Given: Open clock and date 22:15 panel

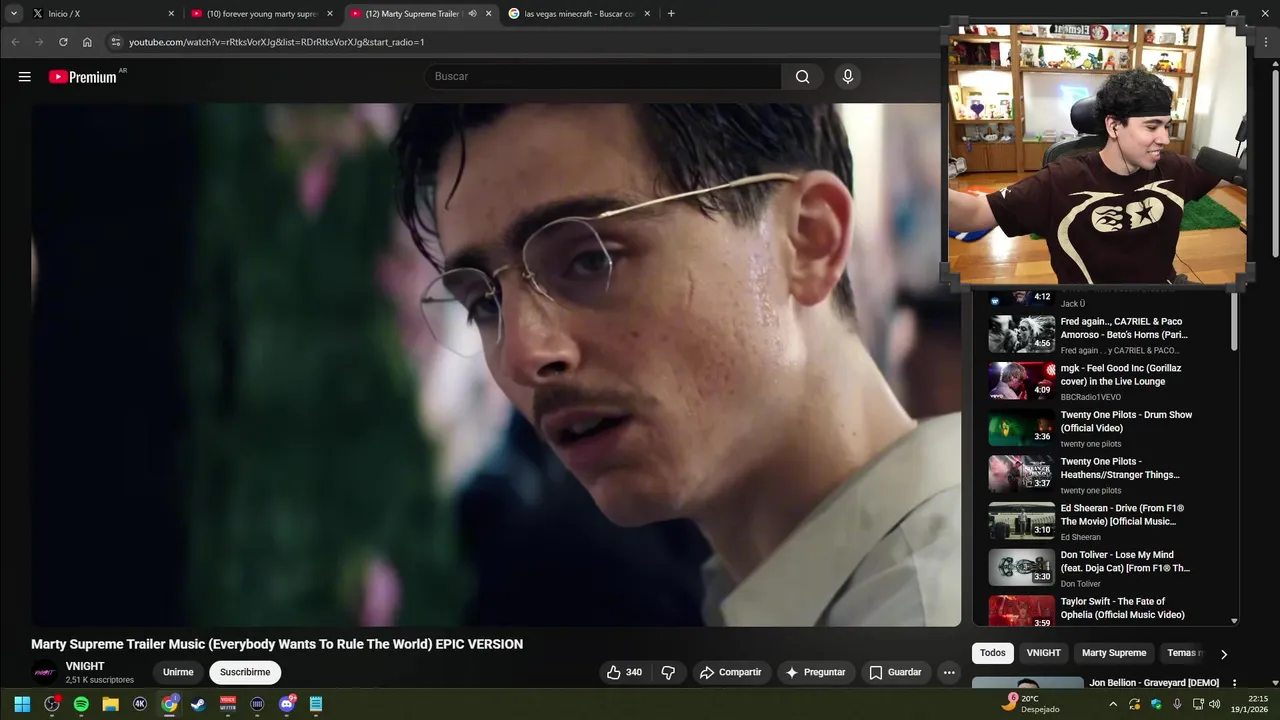Looking at the screenshot, I should (x=1249, y=704).
